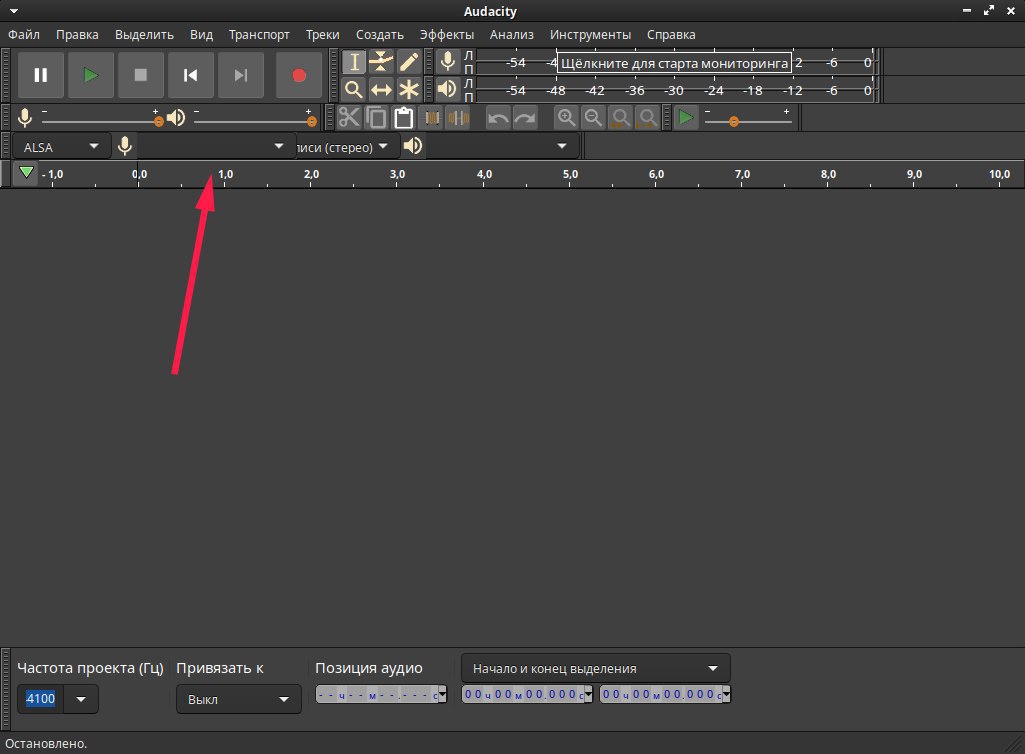
Task: Click the Silence audio icon
Action: pyautogui.click(x=459, y=118)
